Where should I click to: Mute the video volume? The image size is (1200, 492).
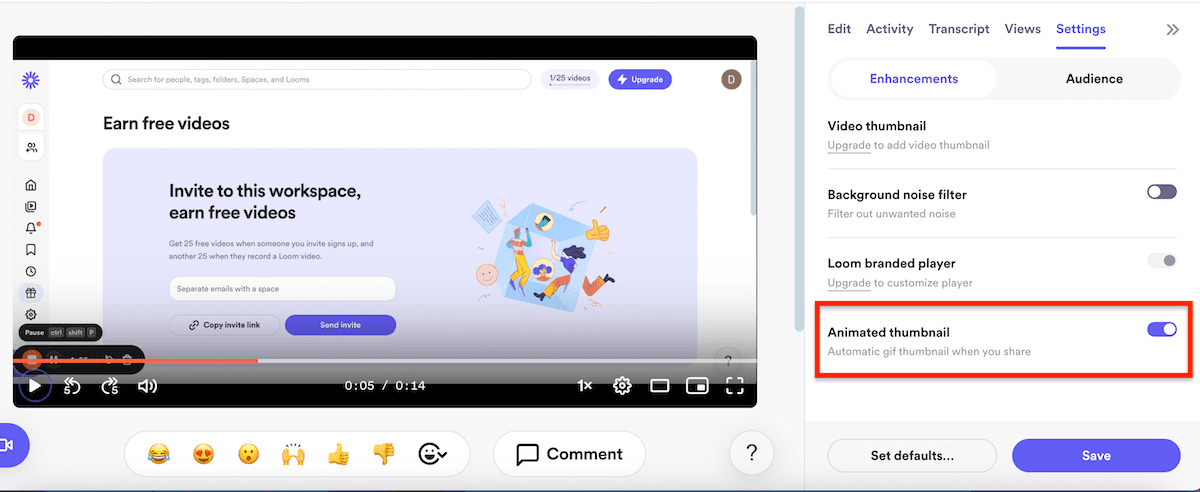(147, 385)
